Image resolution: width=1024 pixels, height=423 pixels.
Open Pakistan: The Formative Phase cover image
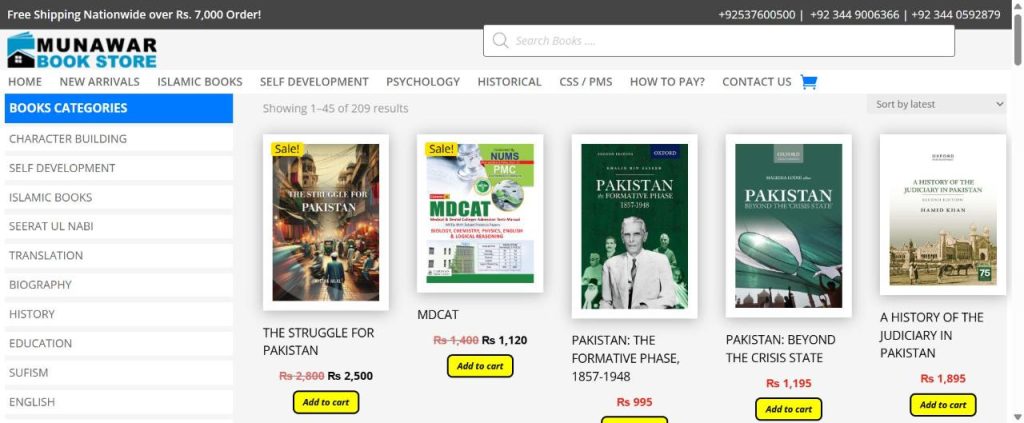coord(634,227)
